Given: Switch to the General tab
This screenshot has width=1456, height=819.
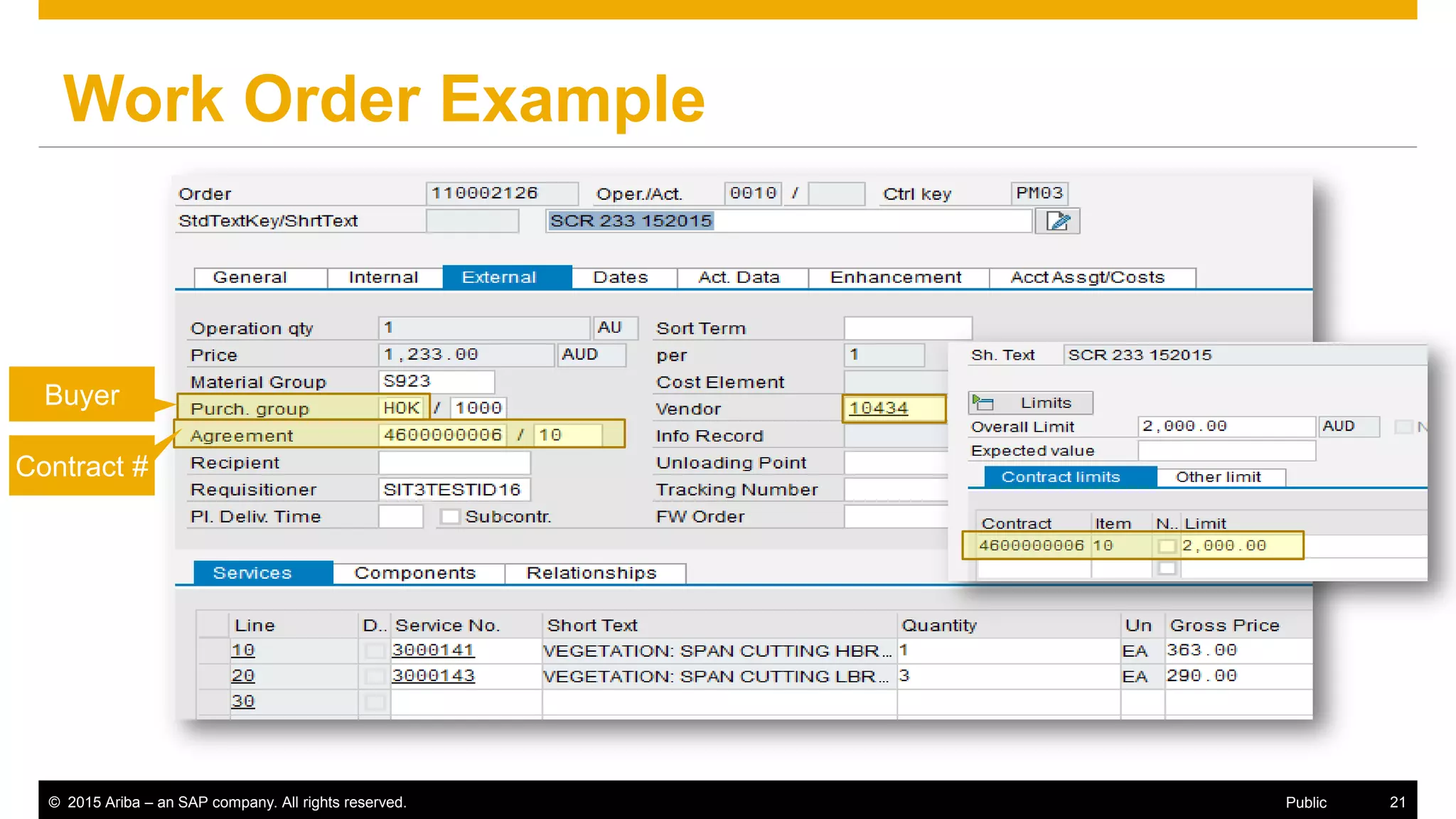Looking at the screenshot, I should (x=260, y=277).
